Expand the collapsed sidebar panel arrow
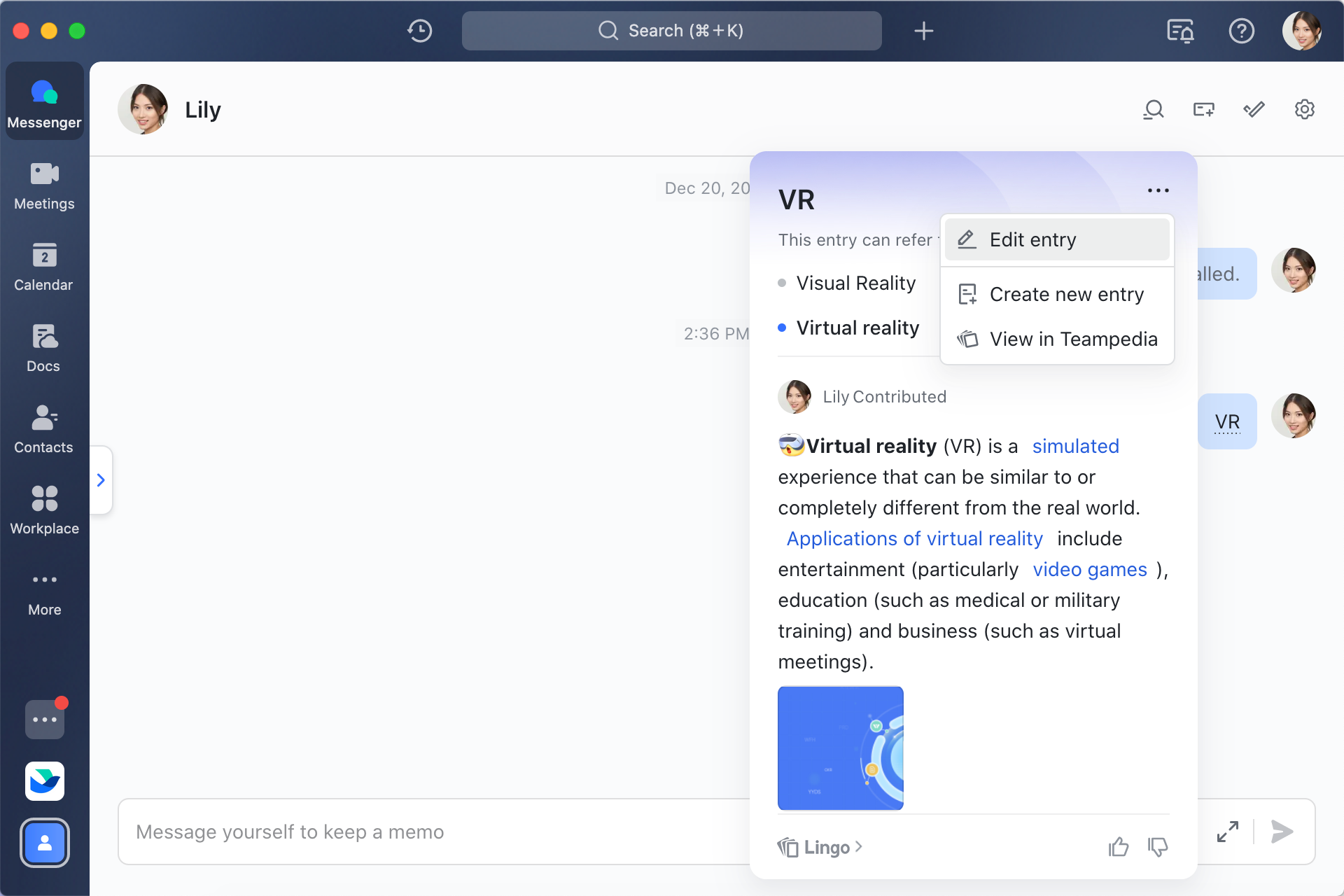This screenshot has height=896, width=1344. [101, 480]
